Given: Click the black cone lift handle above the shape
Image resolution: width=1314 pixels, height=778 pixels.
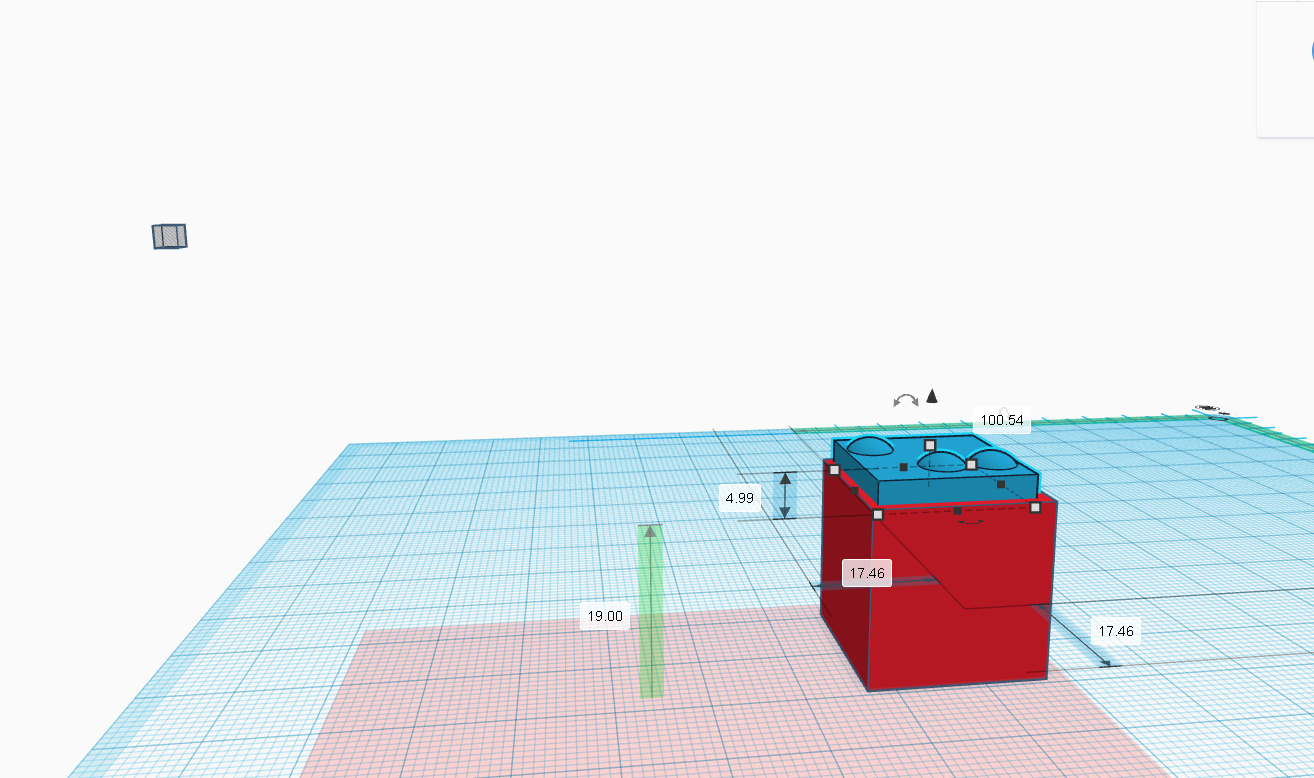Looking at the screenshot, I should point(932,396).
